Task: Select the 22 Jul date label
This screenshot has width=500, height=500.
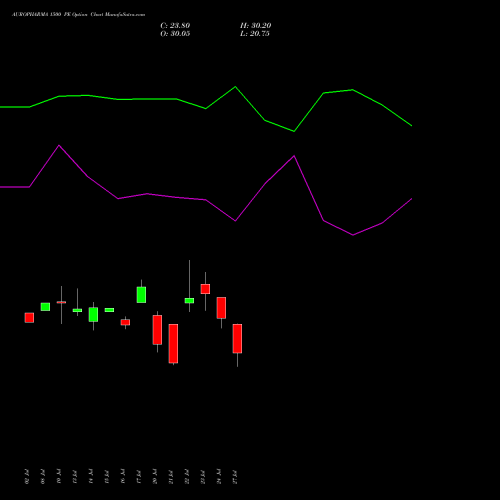Action: click(x=187, y=477)
